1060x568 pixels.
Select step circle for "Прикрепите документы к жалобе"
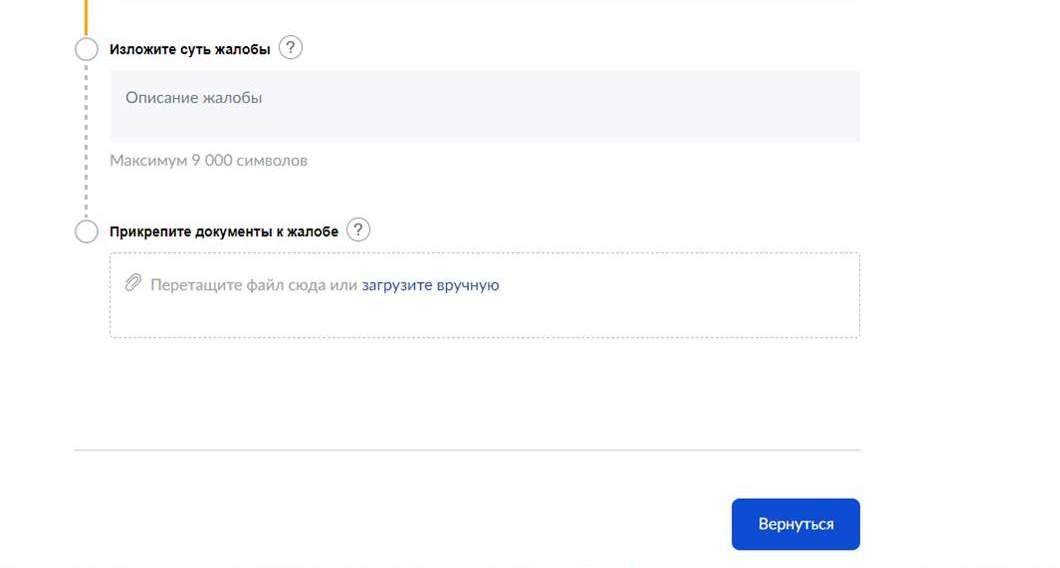86,232
